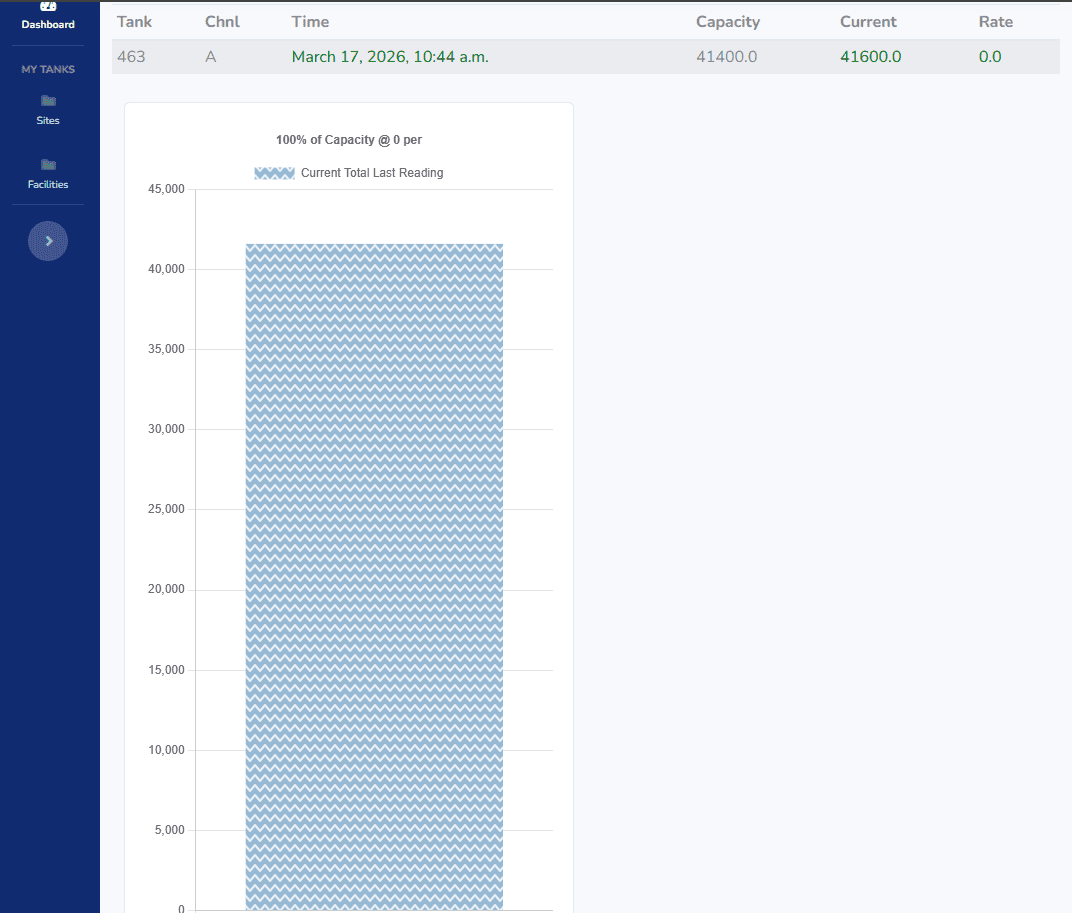
Task: Click the Capacity column header
Action: pyautogui.click(x=728, y=22)
